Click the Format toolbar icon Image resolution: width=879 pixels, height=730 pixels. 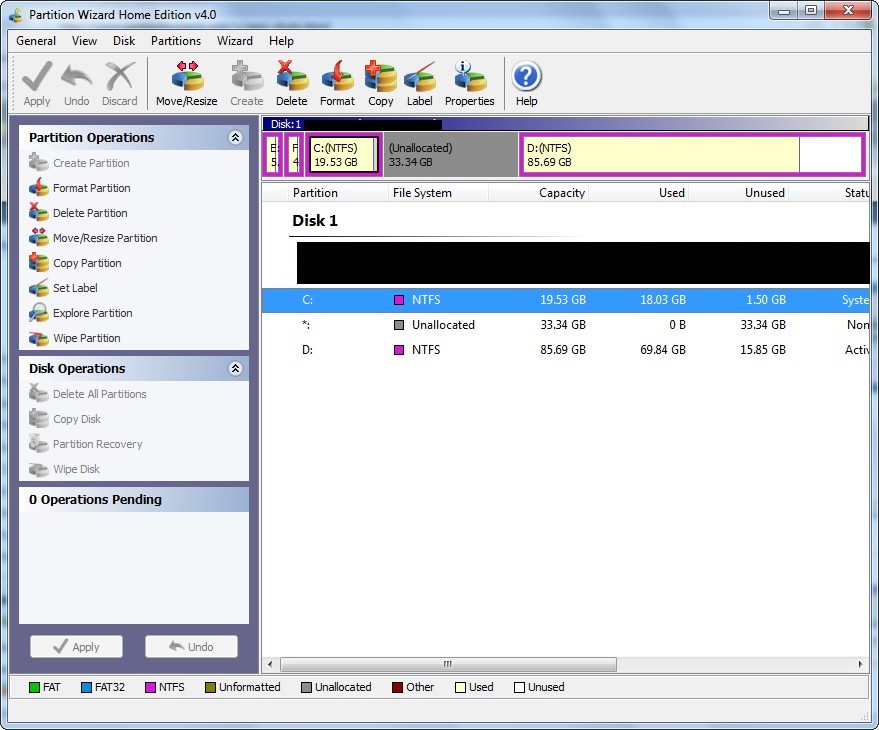coord(337,77)
